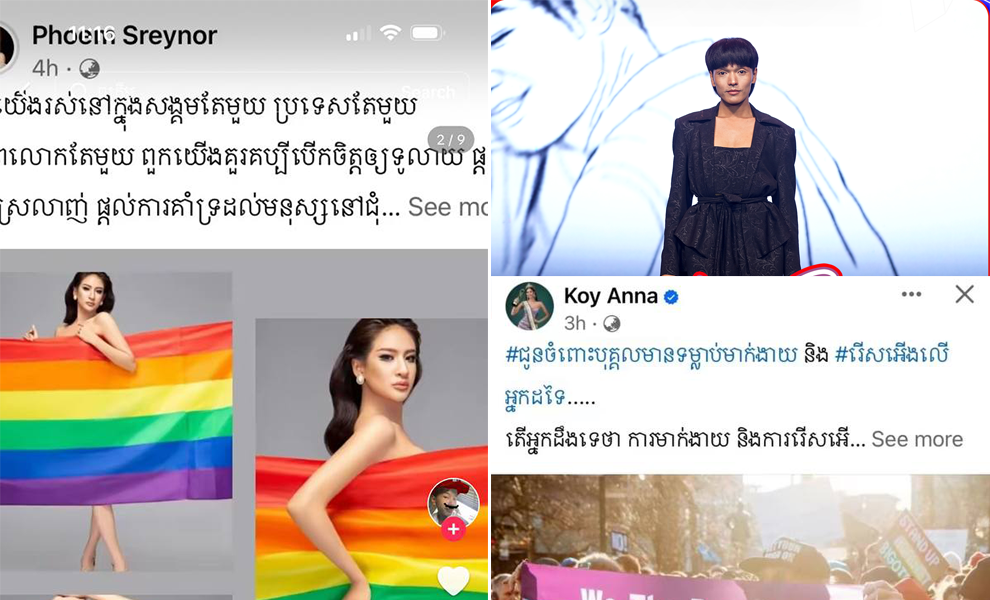Tap the globe privacy icon next to 3h
This screenshot has width=990, height=600.
(x=611, y=323)
